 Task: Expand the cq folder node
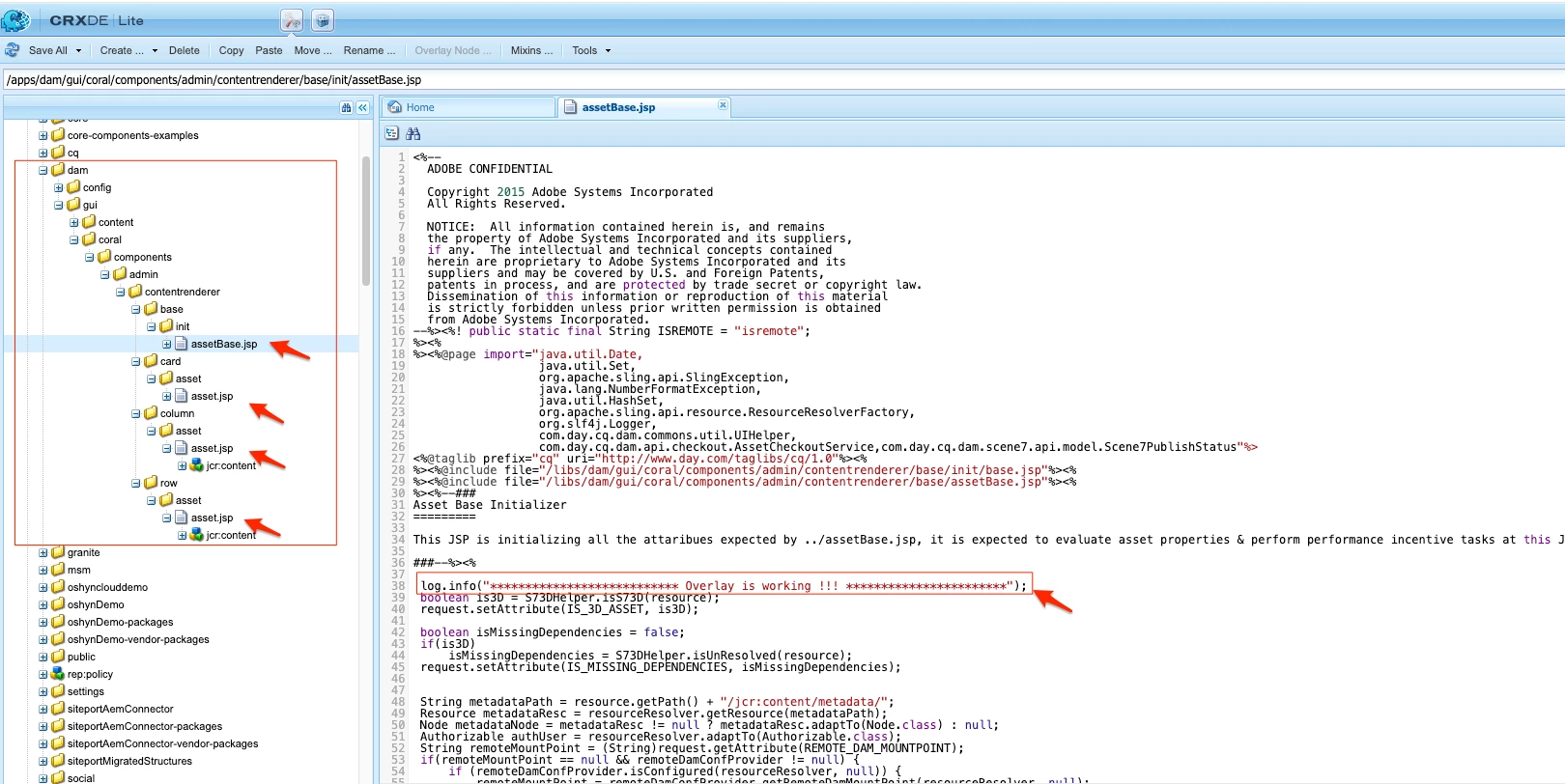pyautogui.click(x=43, y=153)
